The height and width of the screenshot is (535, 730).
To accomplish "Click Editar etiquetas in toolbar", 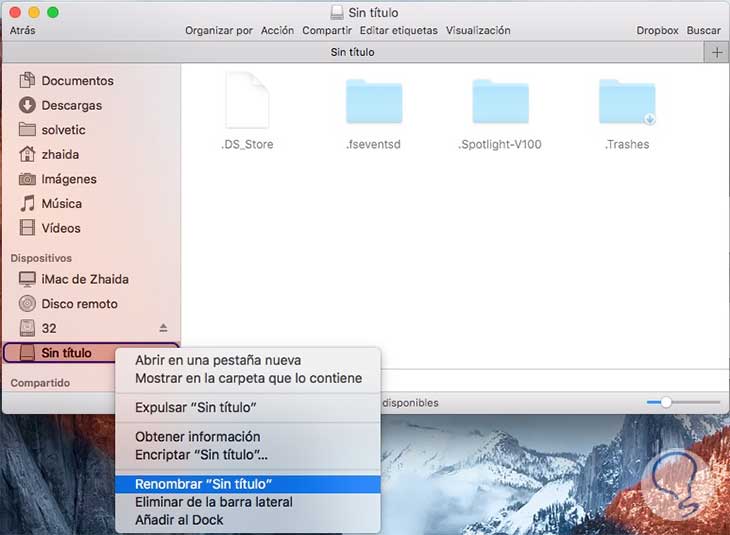I will 399,30.
